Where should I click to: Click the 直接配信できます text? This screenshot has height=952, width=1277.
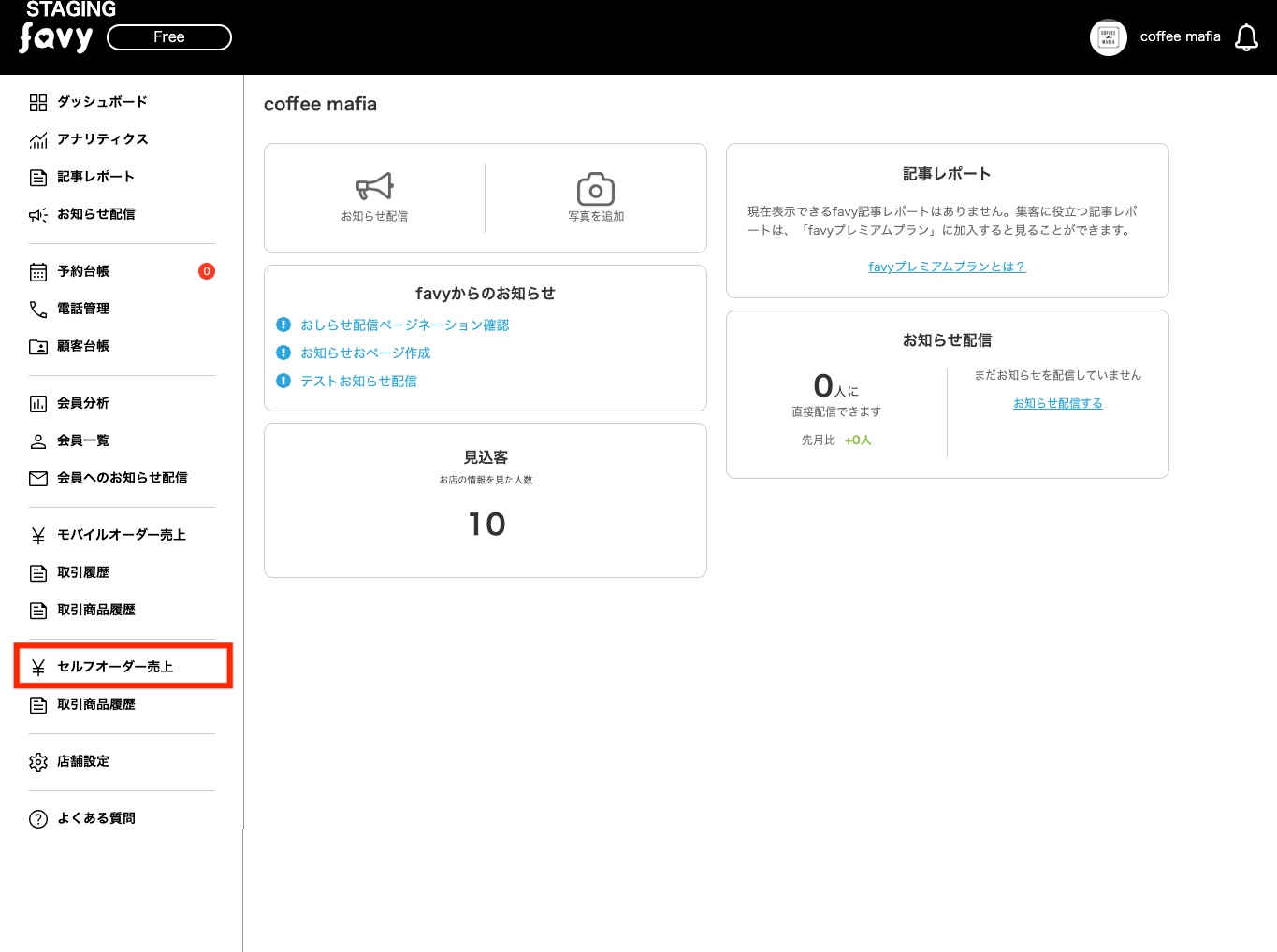click(x=836, y=411)
